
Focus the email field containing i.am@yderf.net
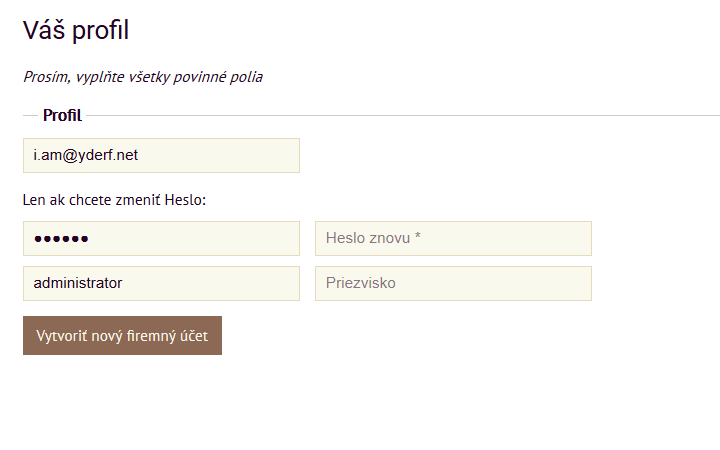pyautogui.click(x=160, y=155)
